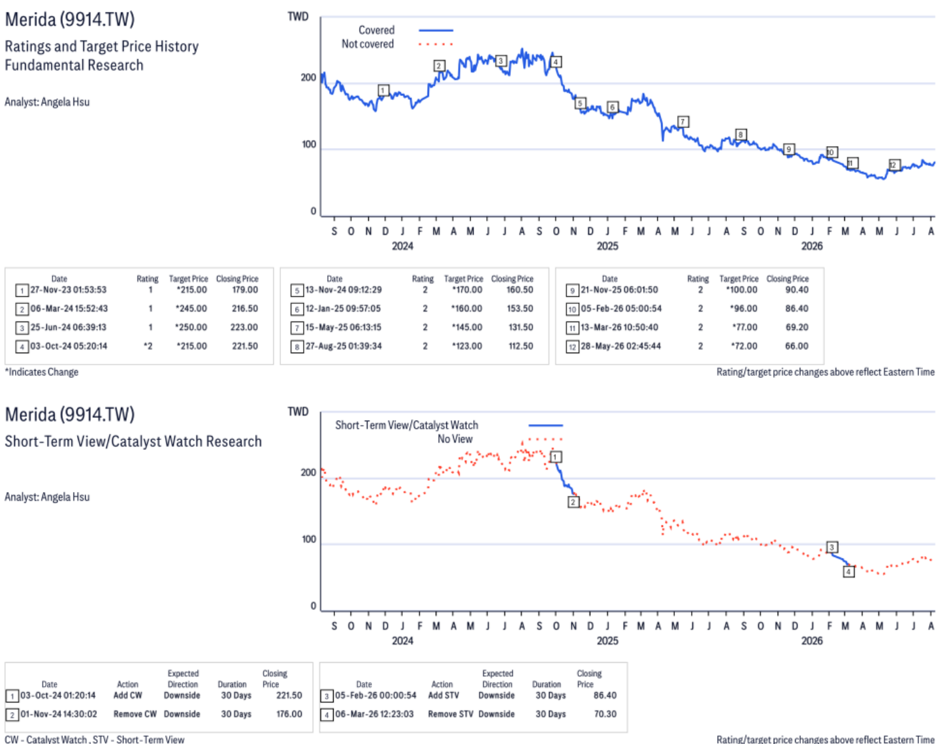
Task: Select the date '21-Nov-25 06:01:50'
Action: click(x=619, y=290)
